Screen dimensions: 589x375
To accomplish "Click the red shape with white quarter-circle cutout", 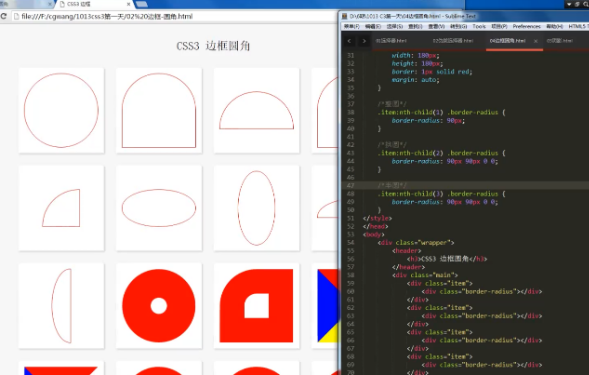I will pos(257,305).
